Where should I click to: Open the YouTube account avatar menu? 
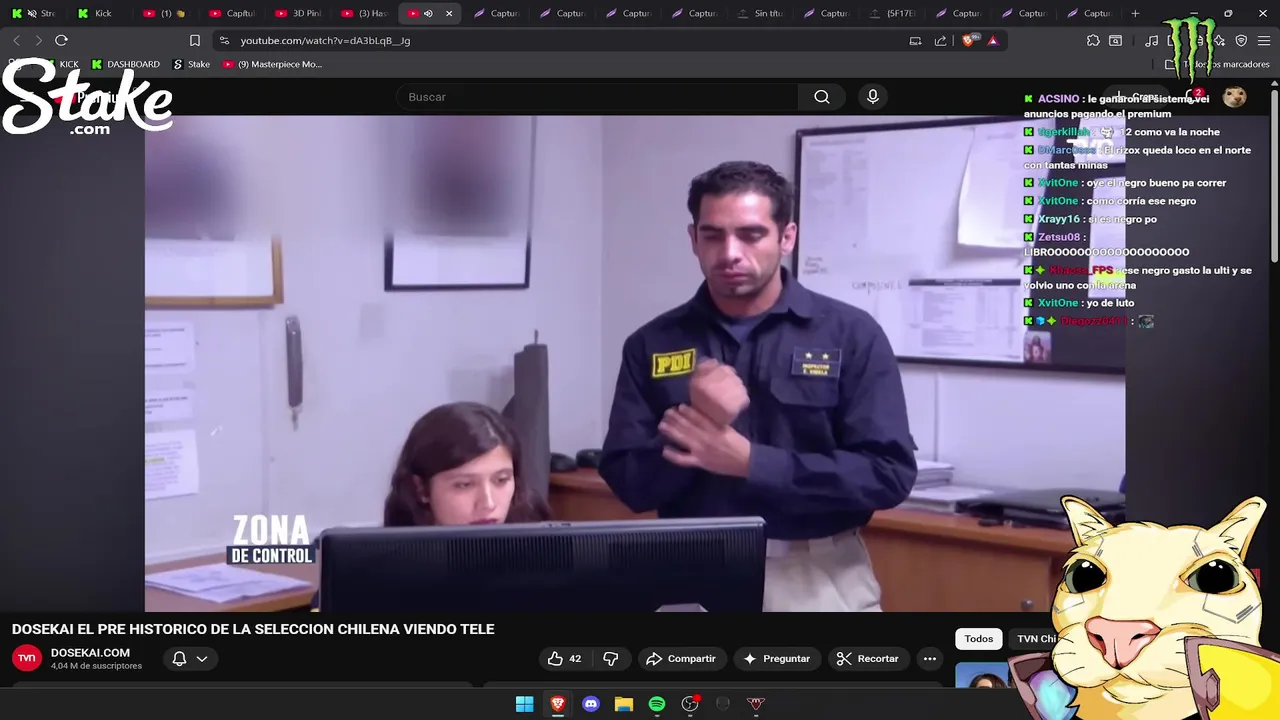tap(1235, 97)
